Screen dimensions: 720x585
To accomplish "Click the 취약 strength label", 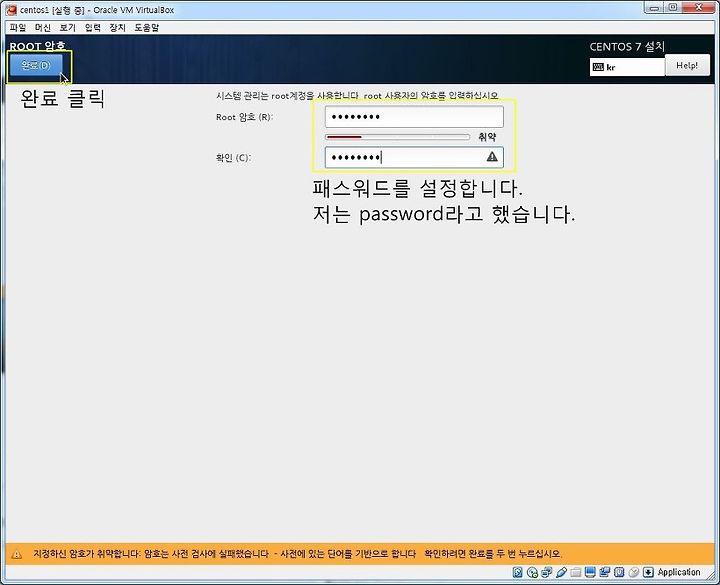I will pyautogui.click(x=487, y=137).
